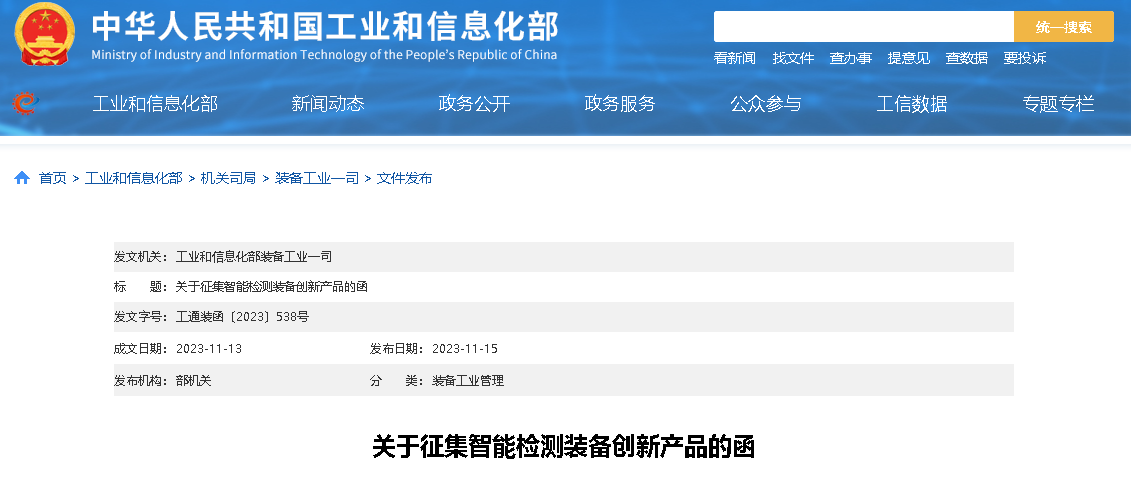
Task: Click the 标题 row value 关于征集智能检测装备创新产品的函
Action: pos(272,287)
